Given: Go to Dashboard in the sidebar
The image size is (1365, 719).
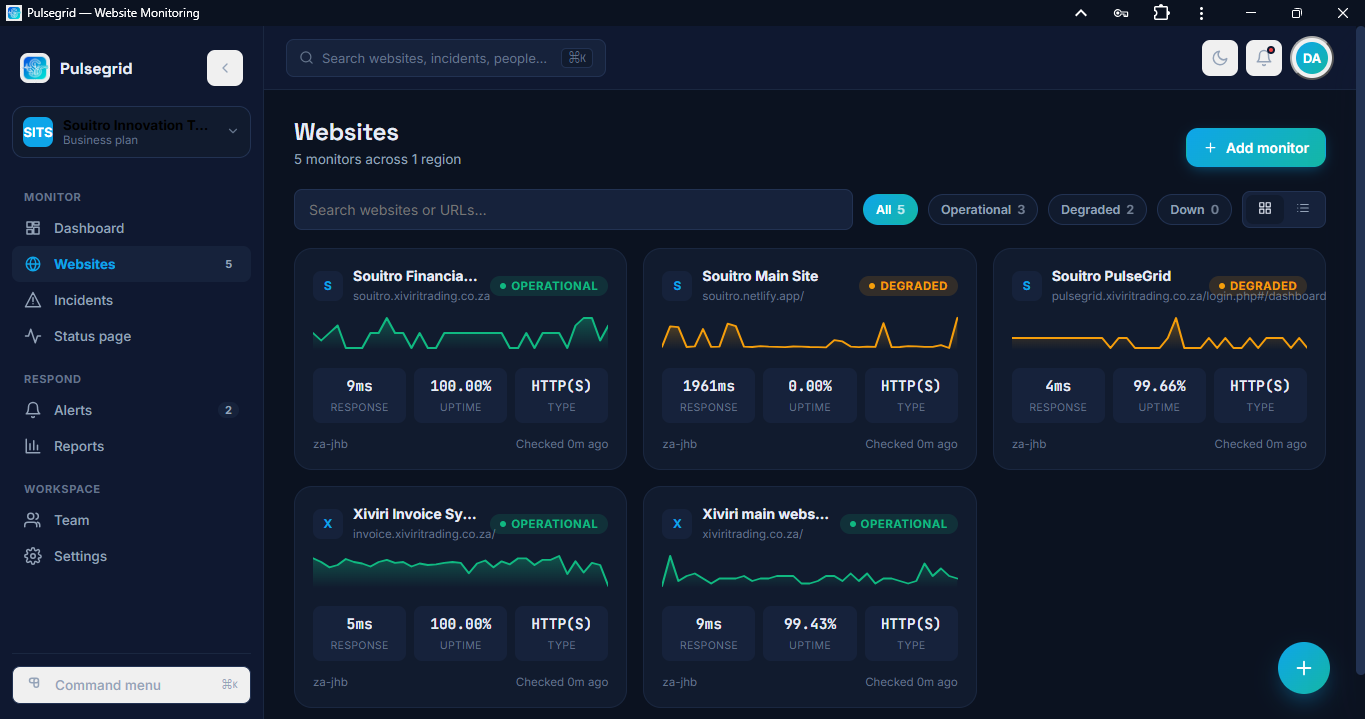Looking at the screenshot, I should [131, 228].
